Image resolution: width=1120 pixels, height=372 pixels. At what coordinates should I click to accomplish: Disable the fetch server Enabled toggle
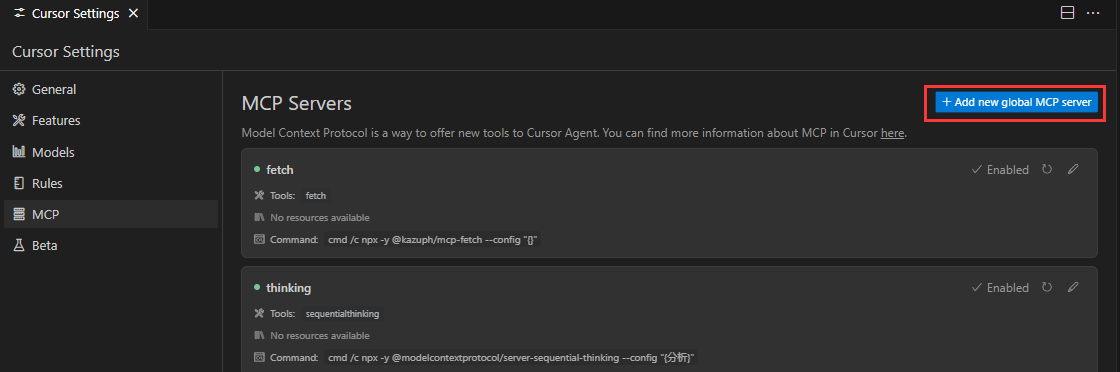tap(1000, 169)
